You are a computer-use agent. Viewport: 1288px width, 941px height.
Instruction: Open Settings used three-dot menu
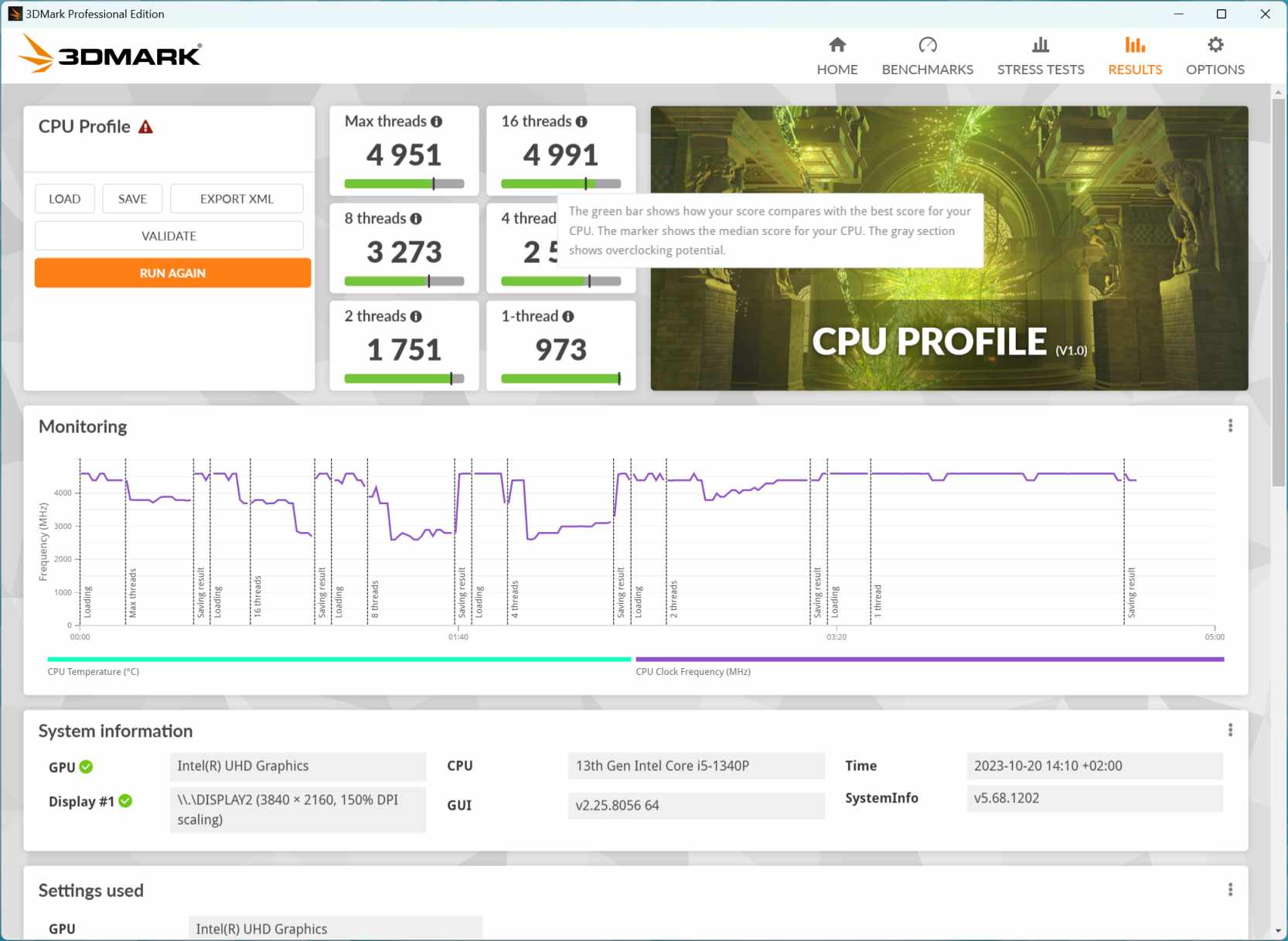(x=1230, y=890)
